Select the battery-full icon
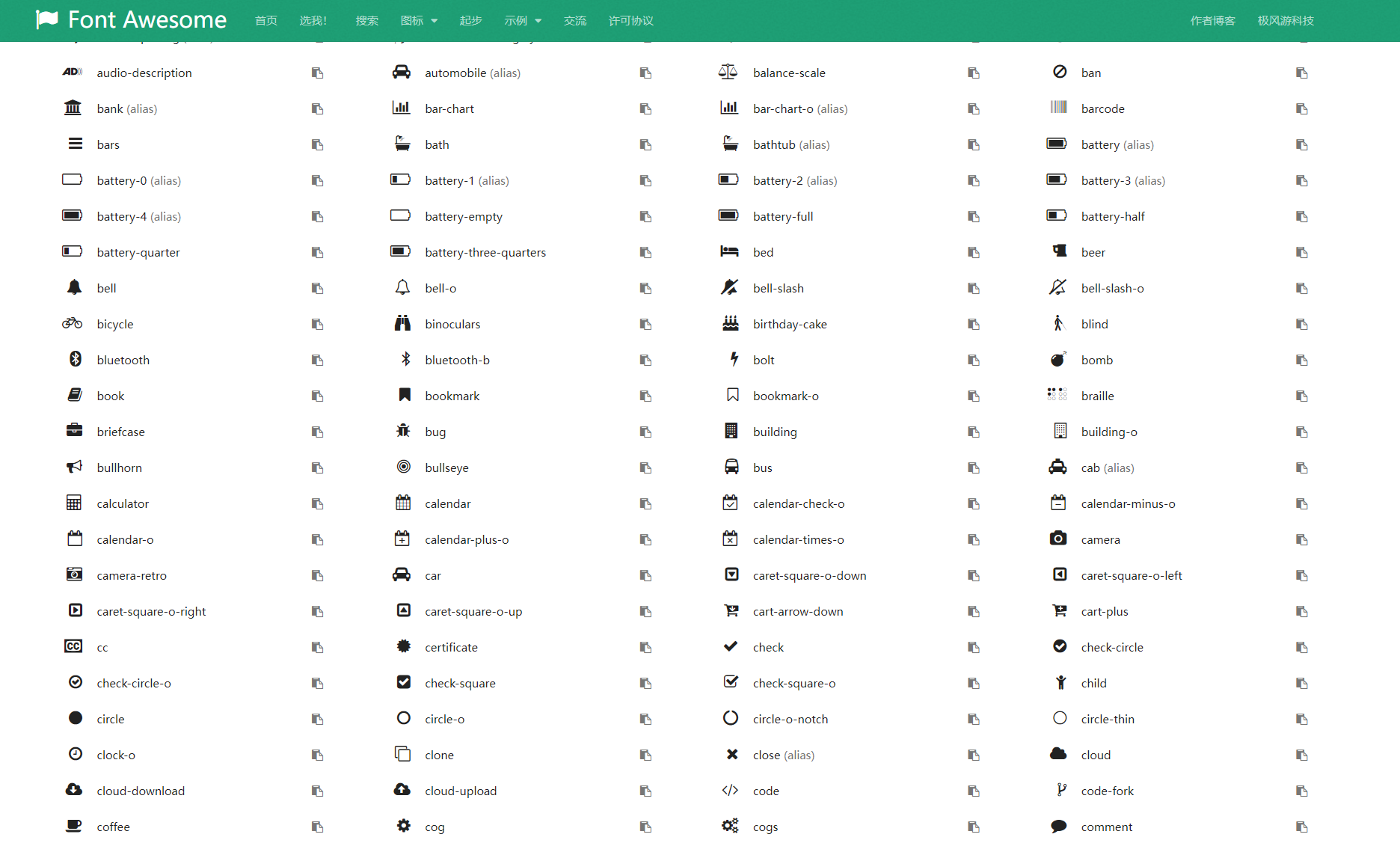The width and height of the screenshot is (1400, 849). (x=729, y=215)
